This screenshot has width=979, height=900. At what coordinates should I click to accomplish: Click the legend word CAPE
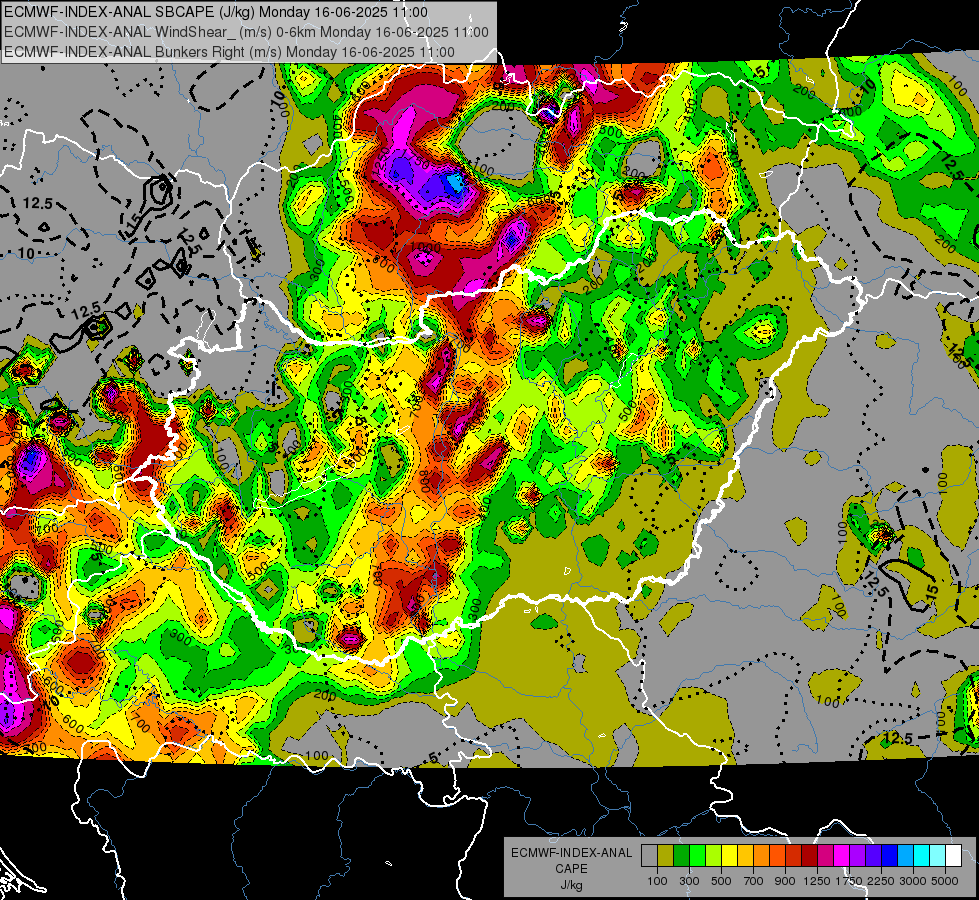[571, 869]
